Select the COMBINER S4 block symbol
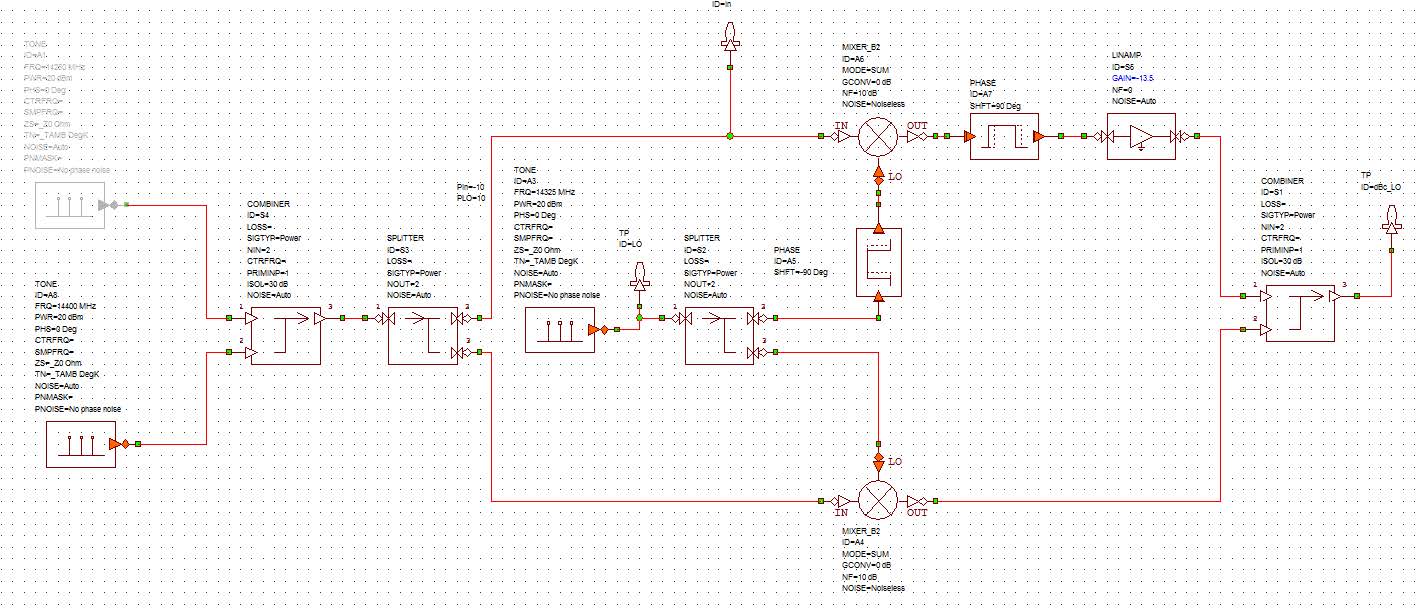The width and height of the screenshot is (1416, 608). point(285,335)
